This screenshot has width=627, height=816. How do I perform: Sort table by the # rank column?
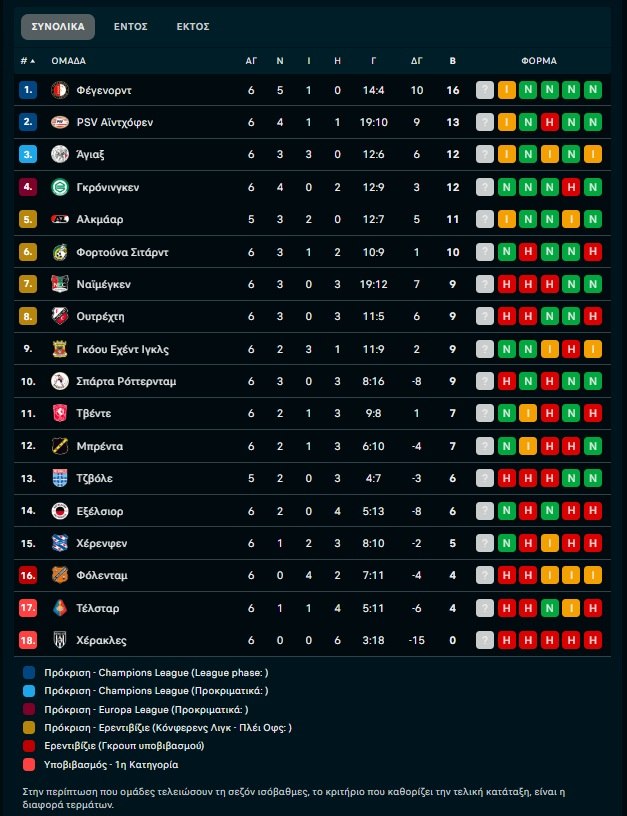(26, 61)
